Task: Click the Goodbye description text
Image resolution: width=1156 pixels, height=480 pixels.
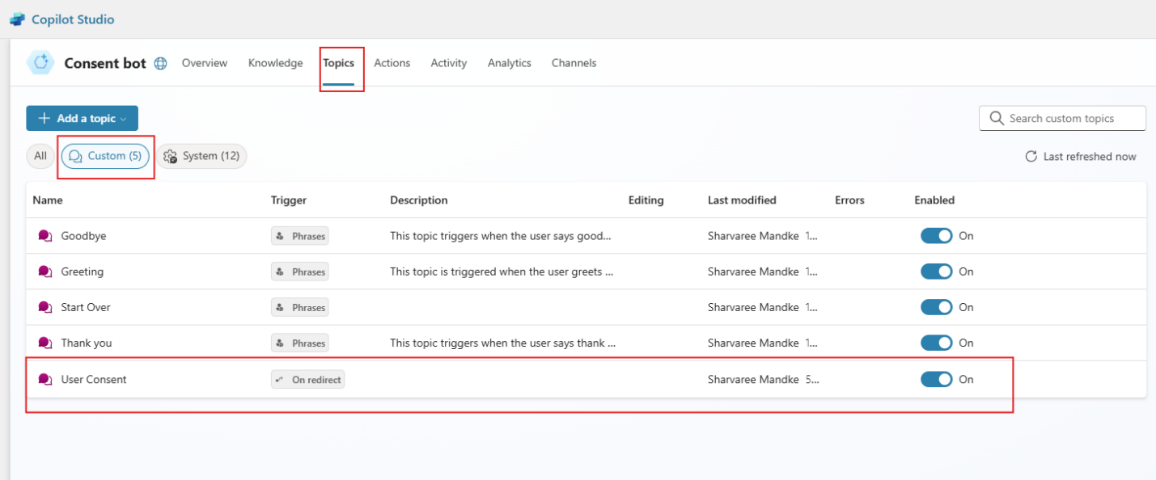Action: point(501,236)
